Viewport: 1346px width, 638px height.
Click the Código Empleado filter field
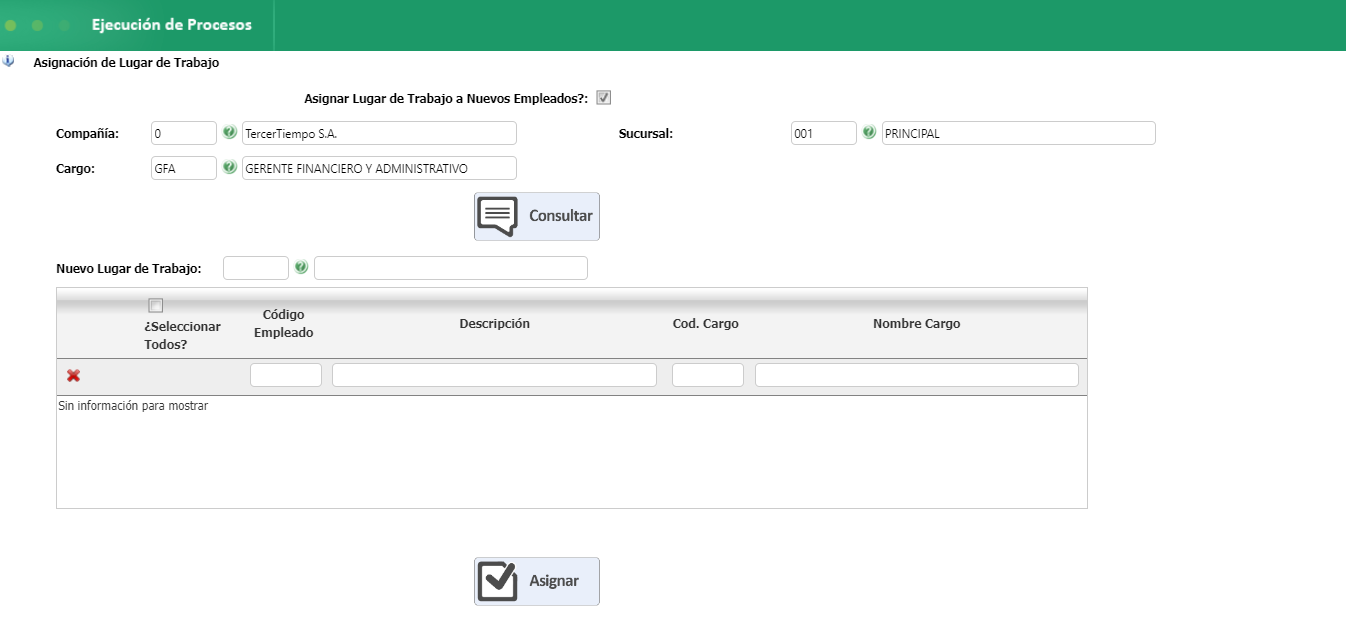pyautogui.click(x=286, y=375)
